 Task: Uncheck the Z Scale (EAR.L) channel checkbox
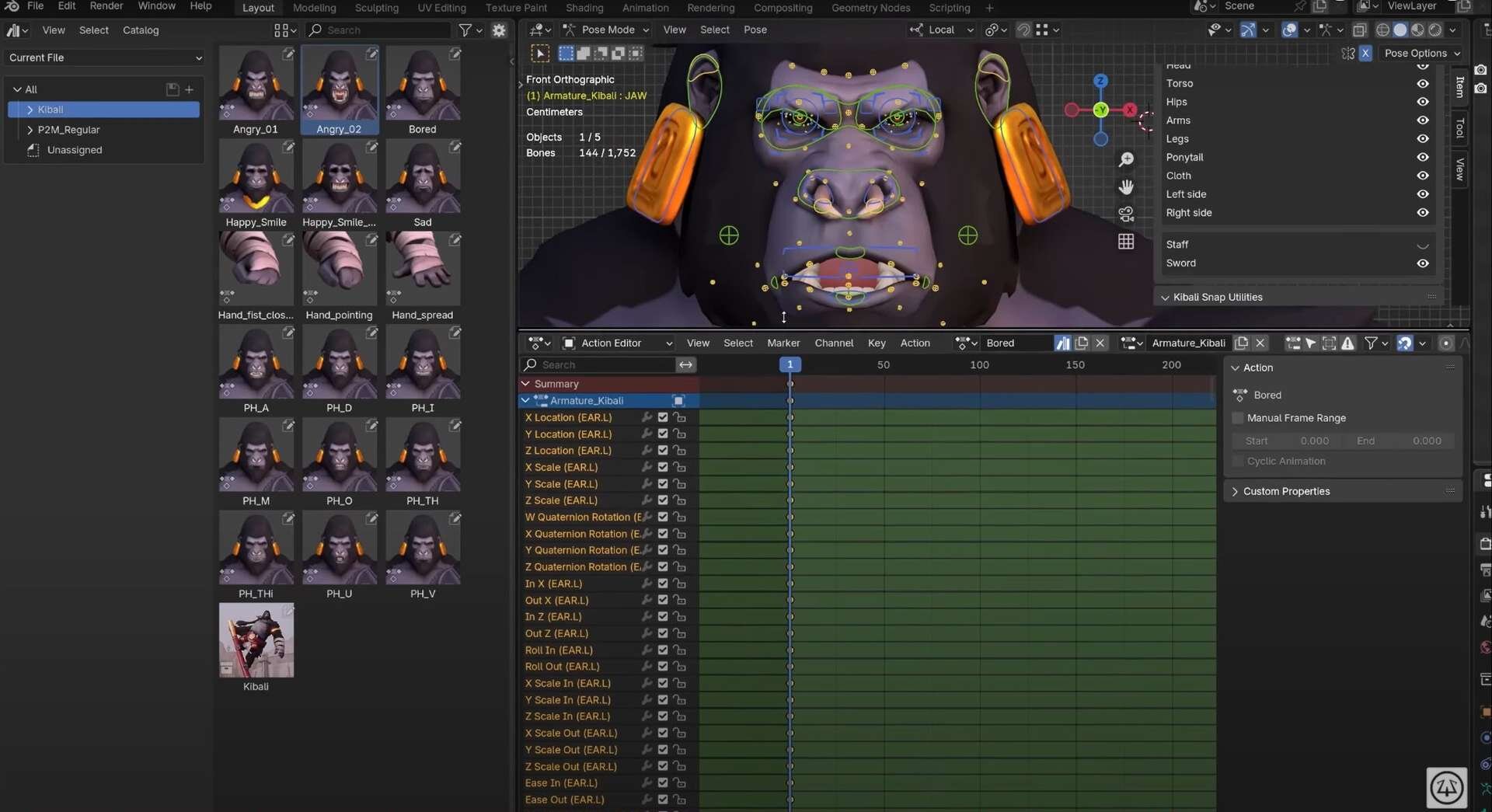(x=663, y=500)
